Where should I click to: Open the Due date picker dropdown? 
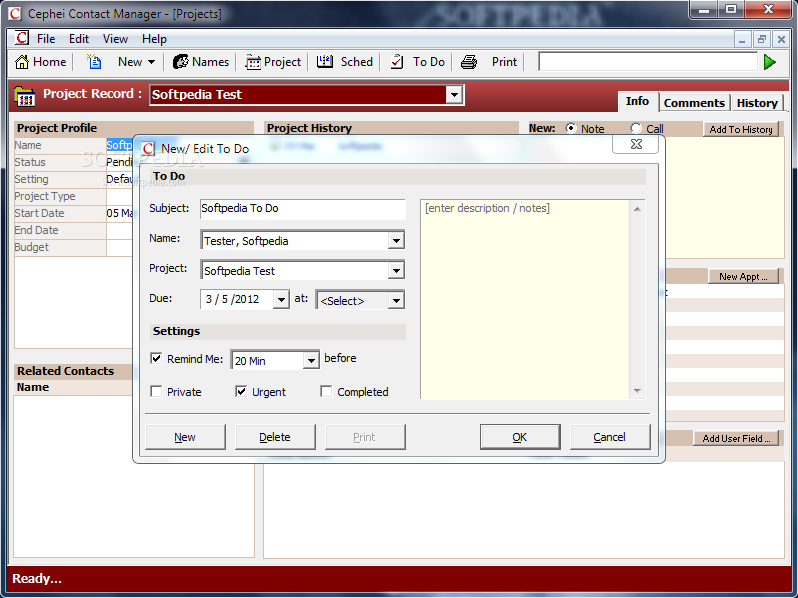point(280,300)
